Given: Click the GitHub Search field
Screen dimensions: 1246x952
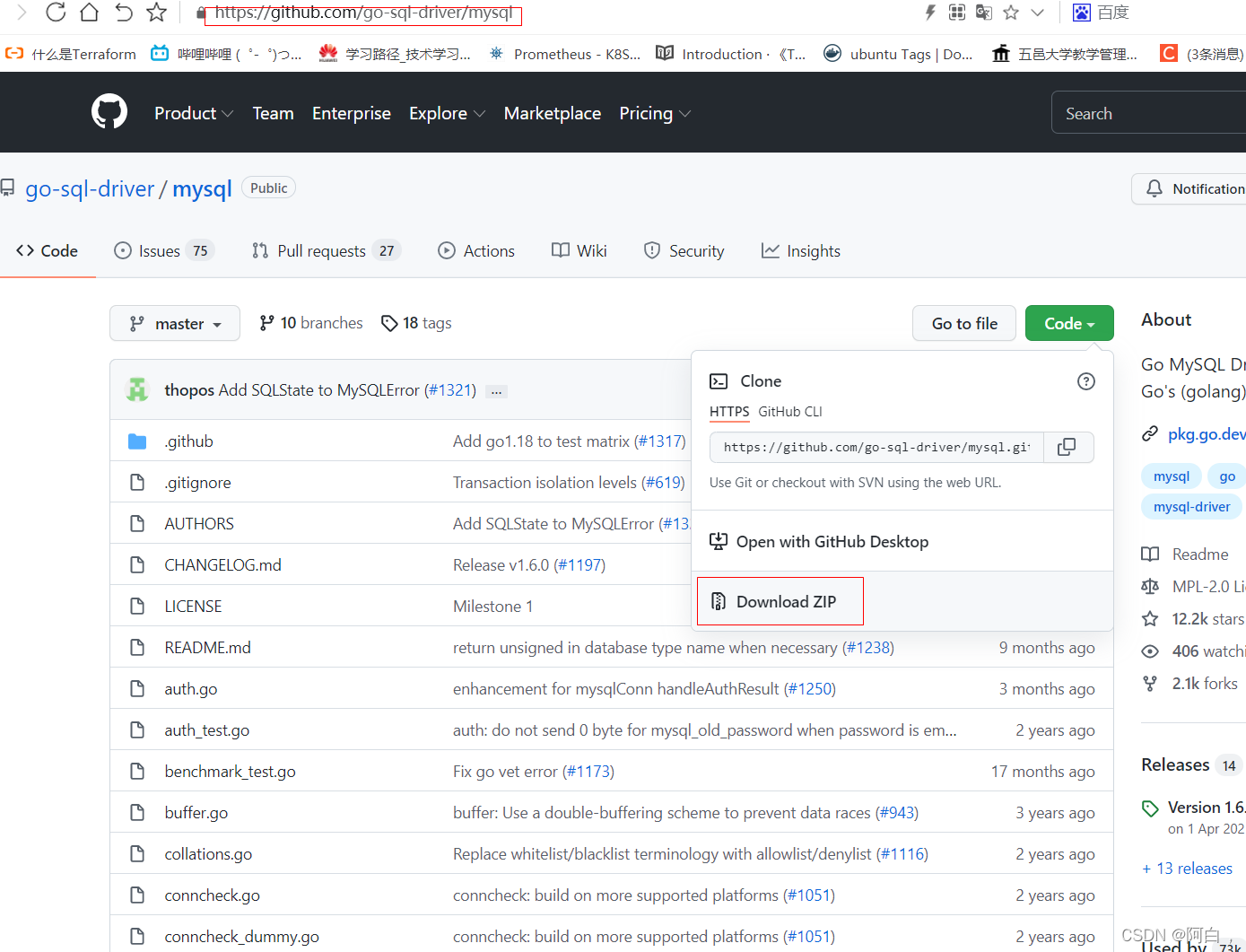Looking at the screenshot, I should (x=1149, y=113).
